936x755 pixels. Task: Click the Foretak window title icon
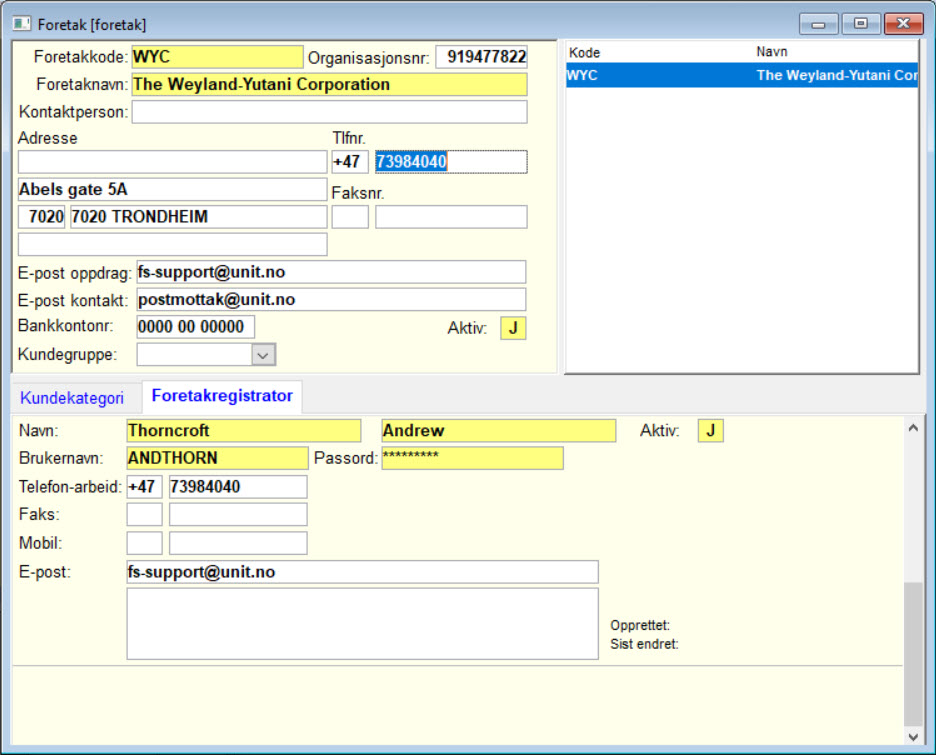[21, 24]
